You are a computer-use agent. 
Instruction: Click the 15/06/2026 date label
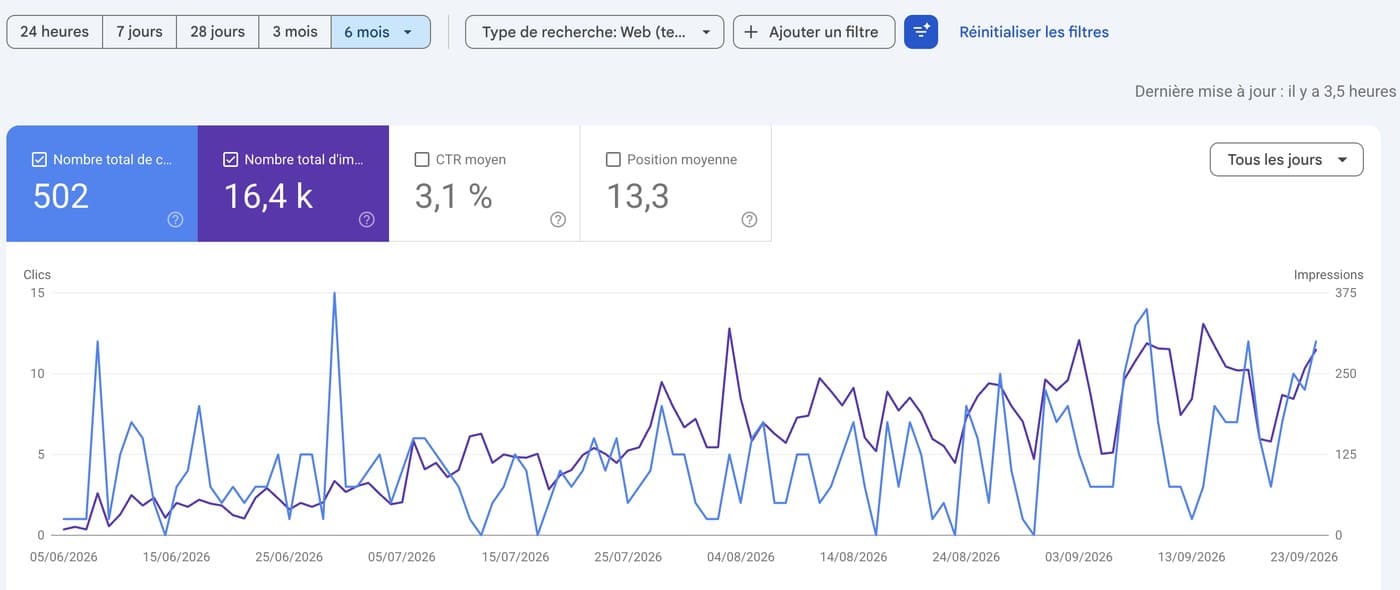(x=177, y=557)
